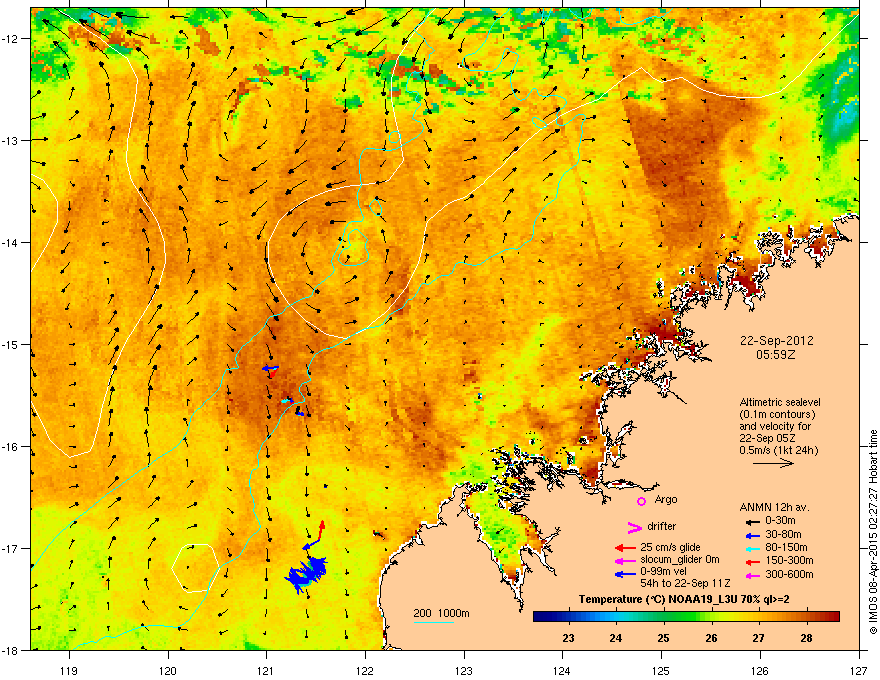Viewport: 880px width, 680px height.
Task: Click the 'ANMN 12h av.' legend heading
Action: (774, 507)
